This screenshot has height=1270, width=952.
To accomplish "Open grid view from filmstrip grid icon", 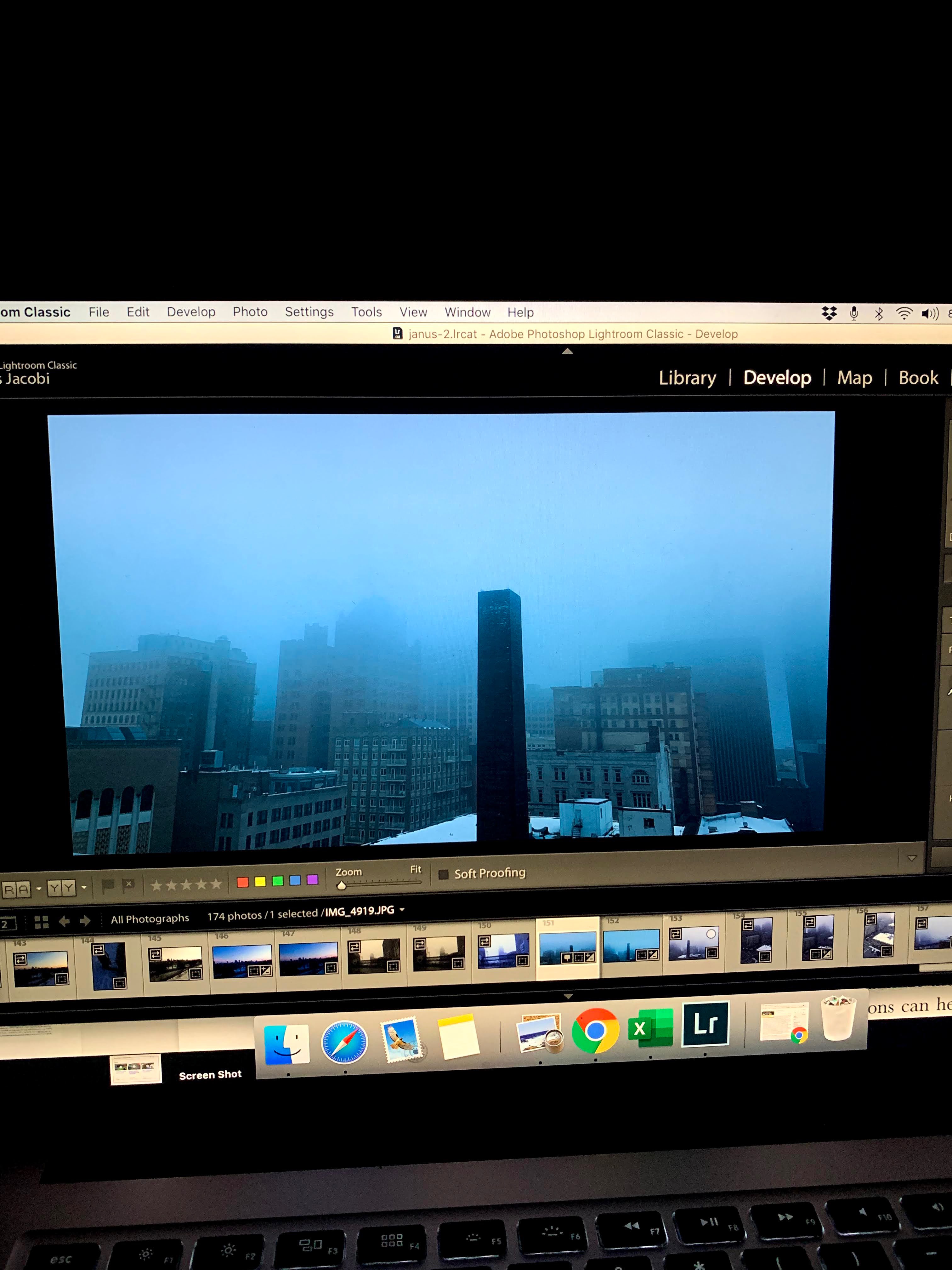I will coord(41,922).
